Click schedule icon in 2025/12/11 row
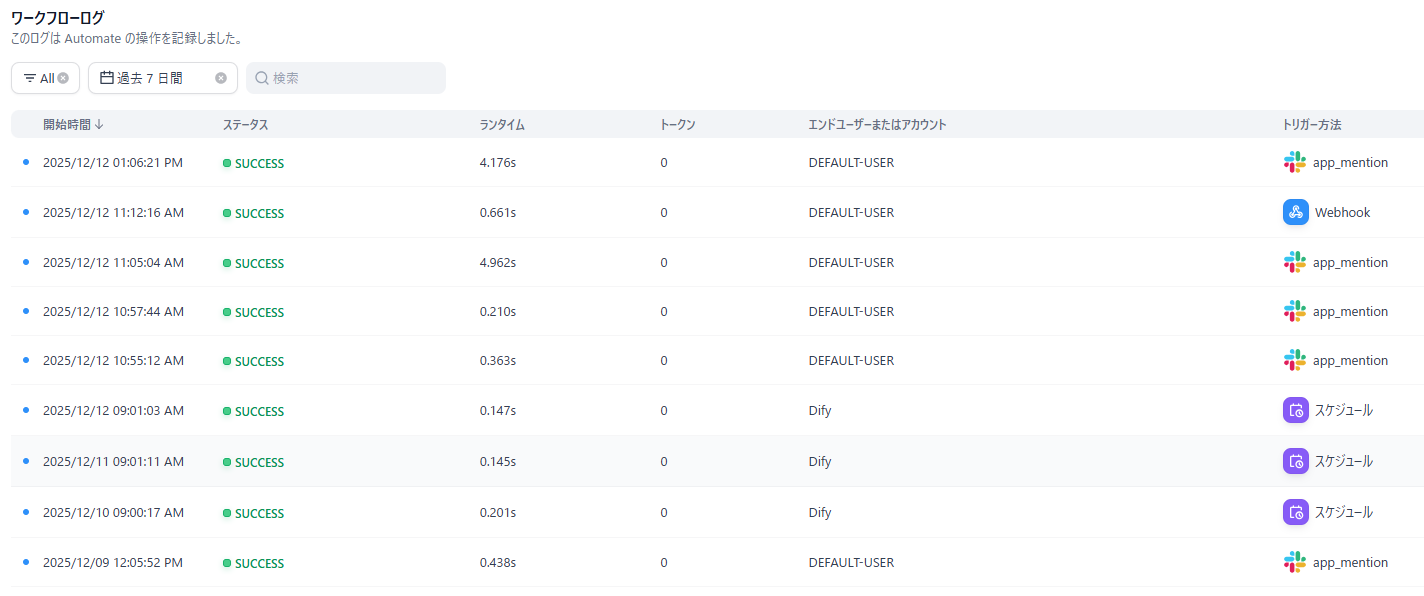 pos(1295,461)
